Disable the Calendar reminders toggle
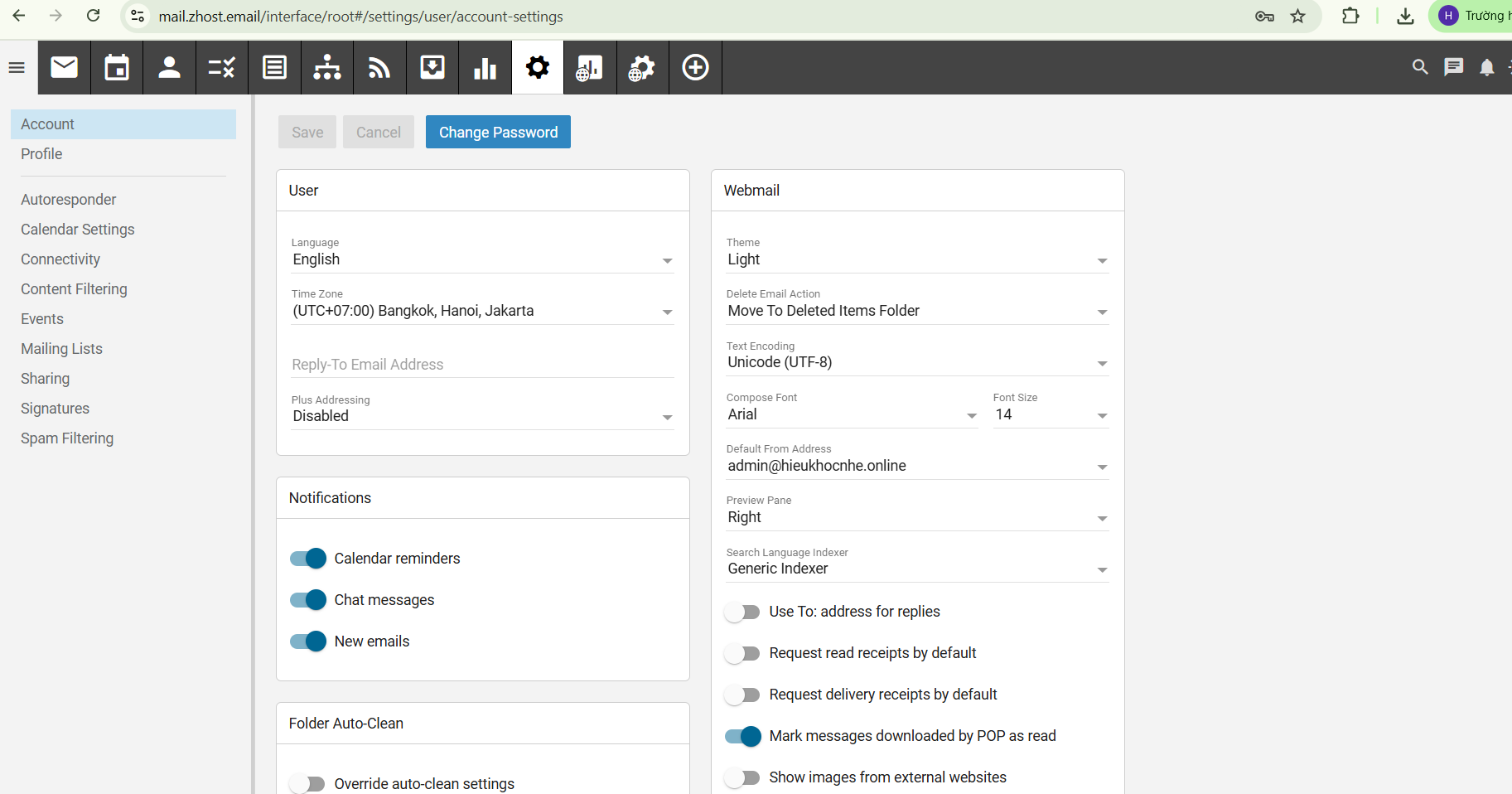Screen dimensions: 1512x794 tap(308, 559)
